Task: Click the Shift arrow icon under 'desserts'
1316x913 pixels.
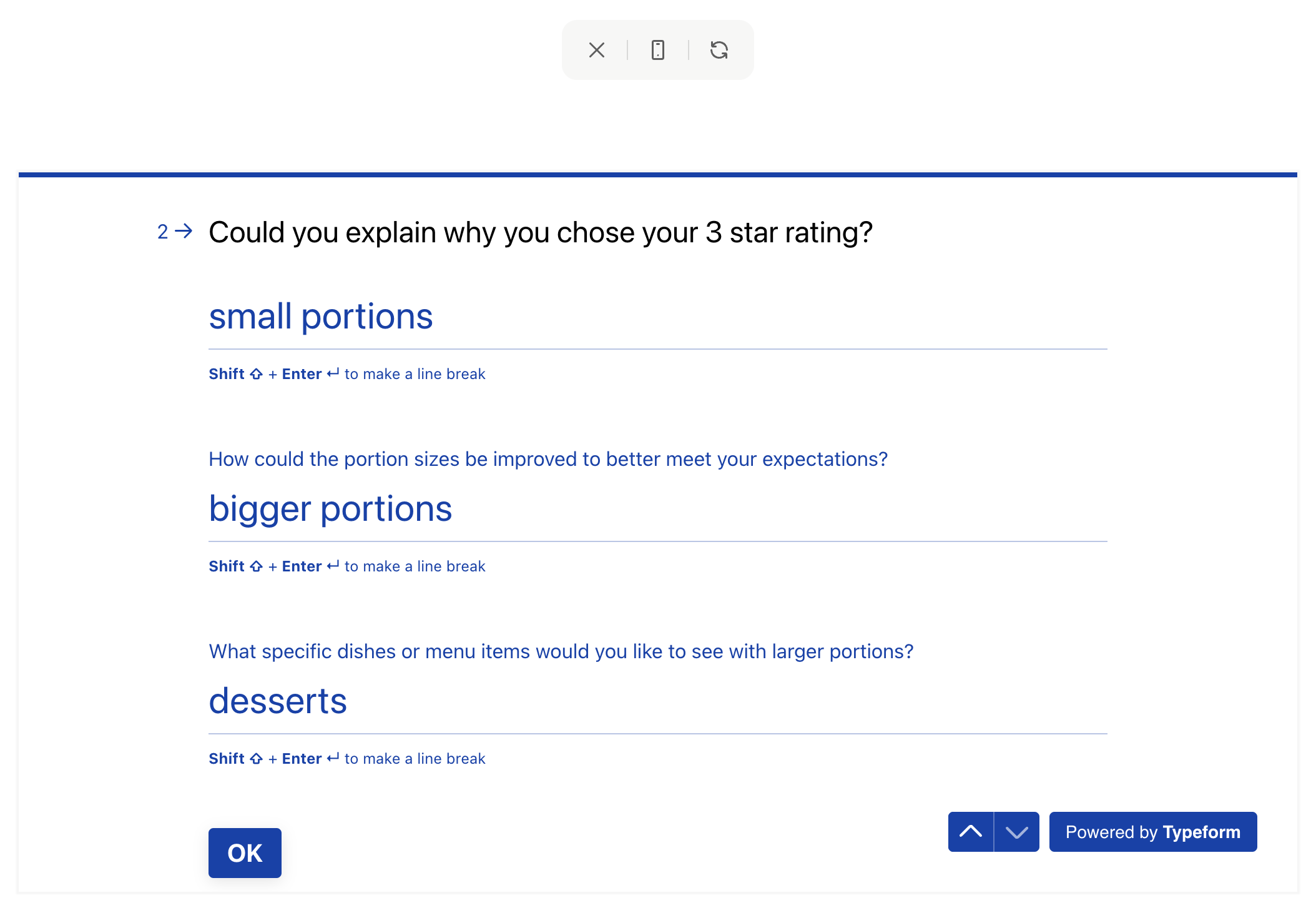Action: click(x=256, y=759)
